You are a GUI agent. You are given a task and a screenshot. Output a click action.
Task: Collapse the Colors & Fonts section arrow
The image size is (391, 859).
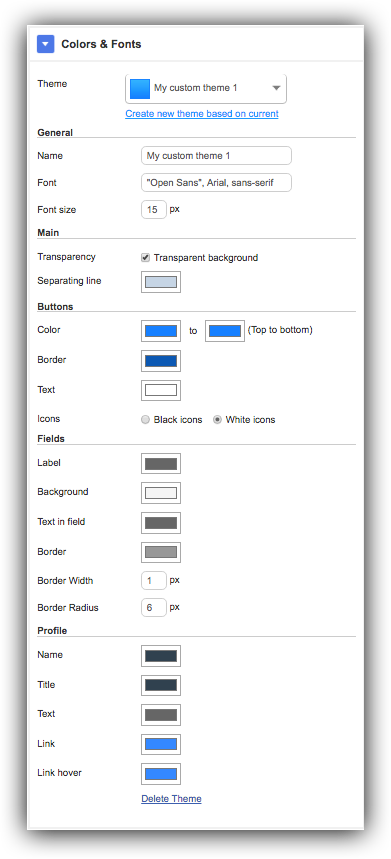45,44
